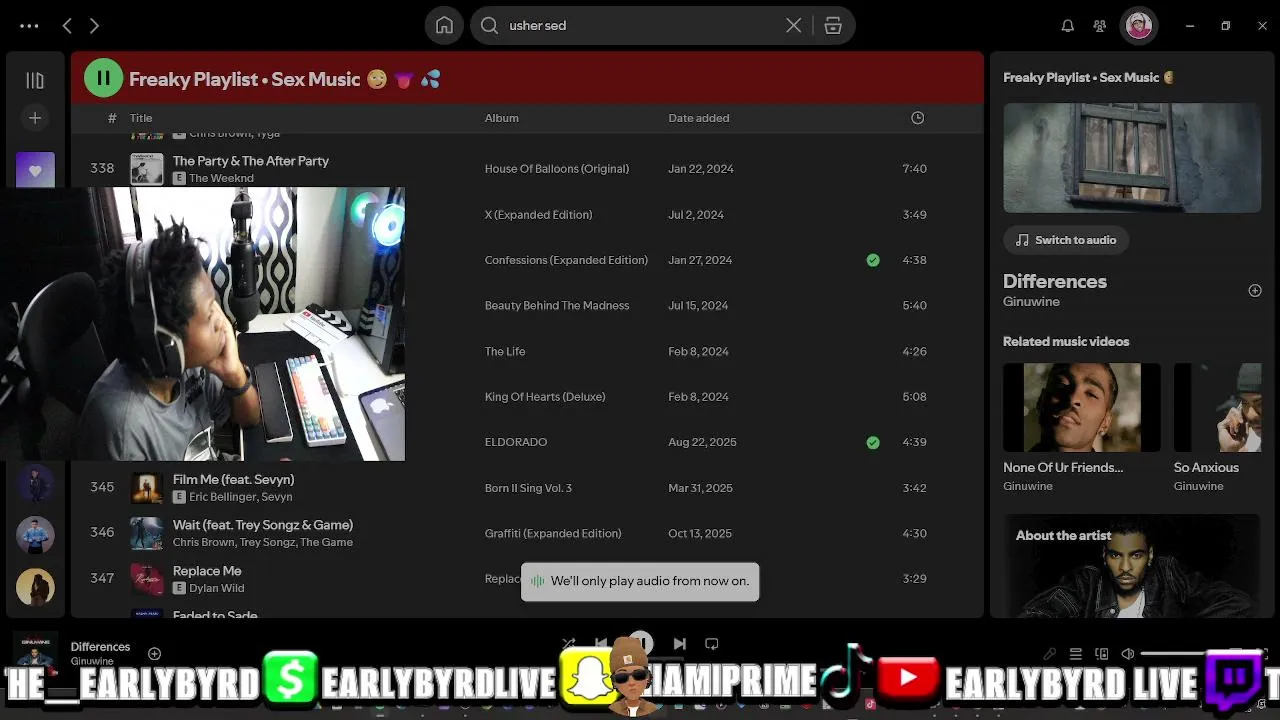Open album House Of Balloons (Original)
The height and width of the screenshot is (720, 1280).
[x=557, y=169]
